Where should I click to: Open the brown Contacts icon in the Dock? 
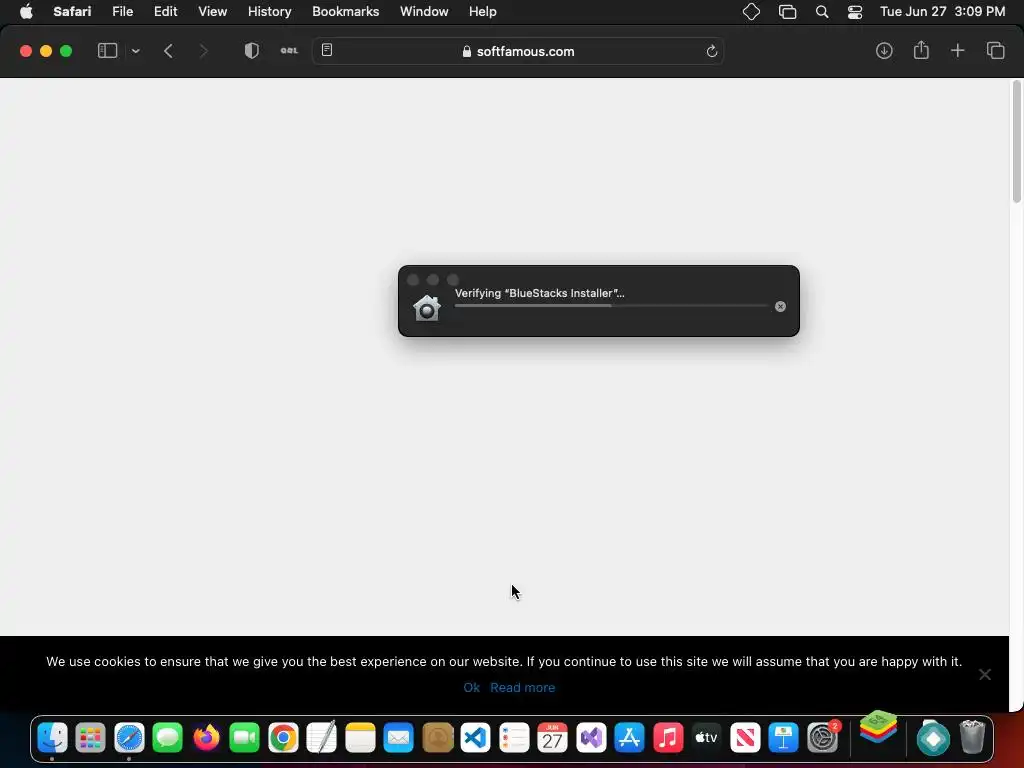pyautogui.click(x=438, y=738)
